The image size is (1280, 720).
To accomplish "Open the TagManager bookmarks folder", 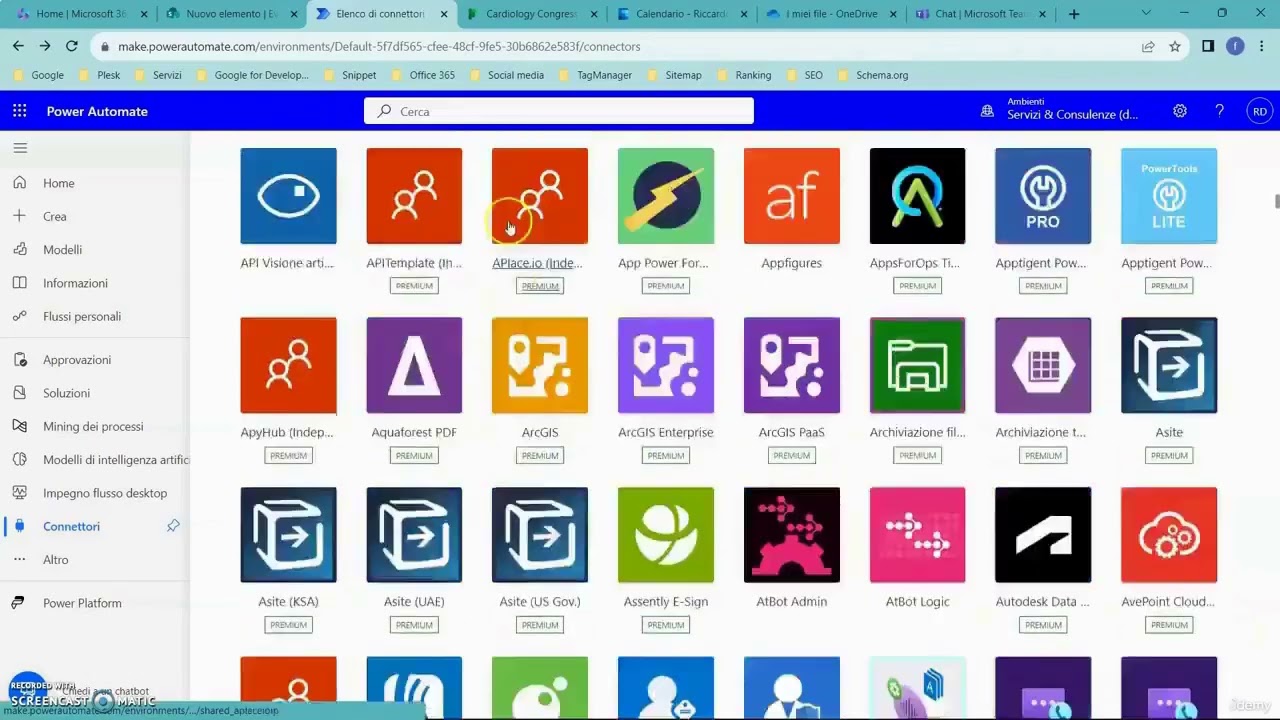I will tap(594, 75).
